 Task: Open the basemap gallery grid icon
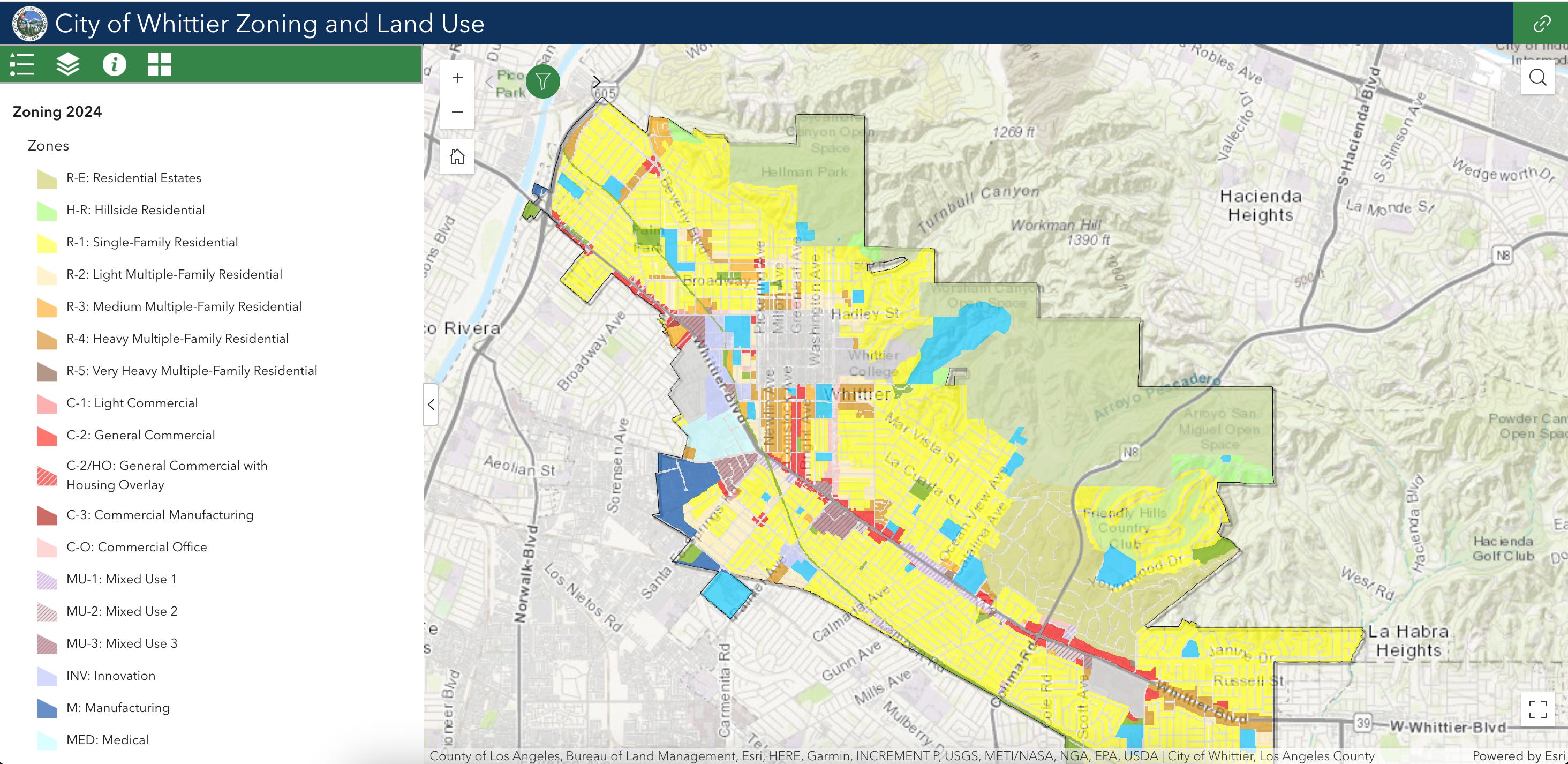tap(160, 64)
